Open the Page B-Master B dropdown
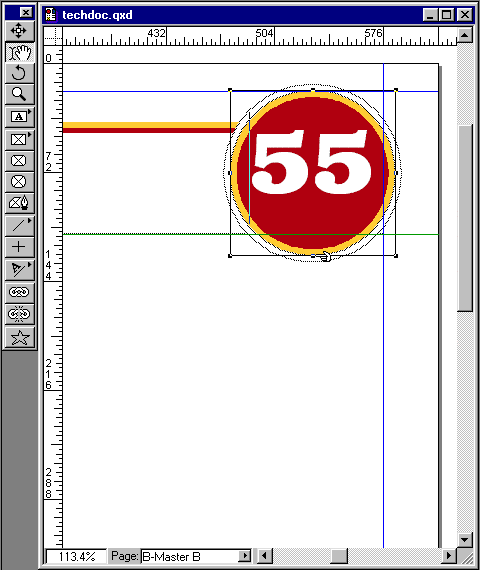The image size is (480, 570). [245, 556]
